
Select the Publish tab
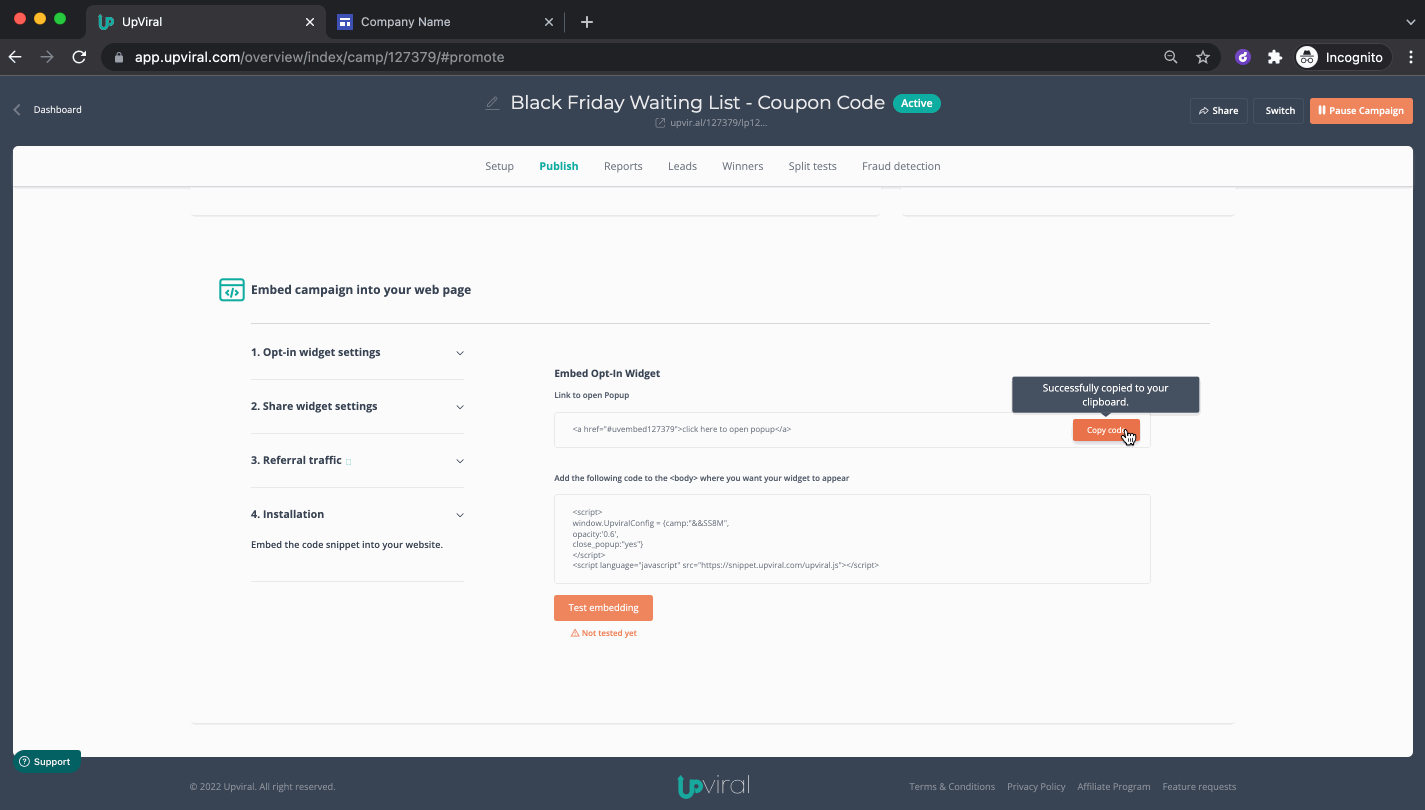click(558, 166)
